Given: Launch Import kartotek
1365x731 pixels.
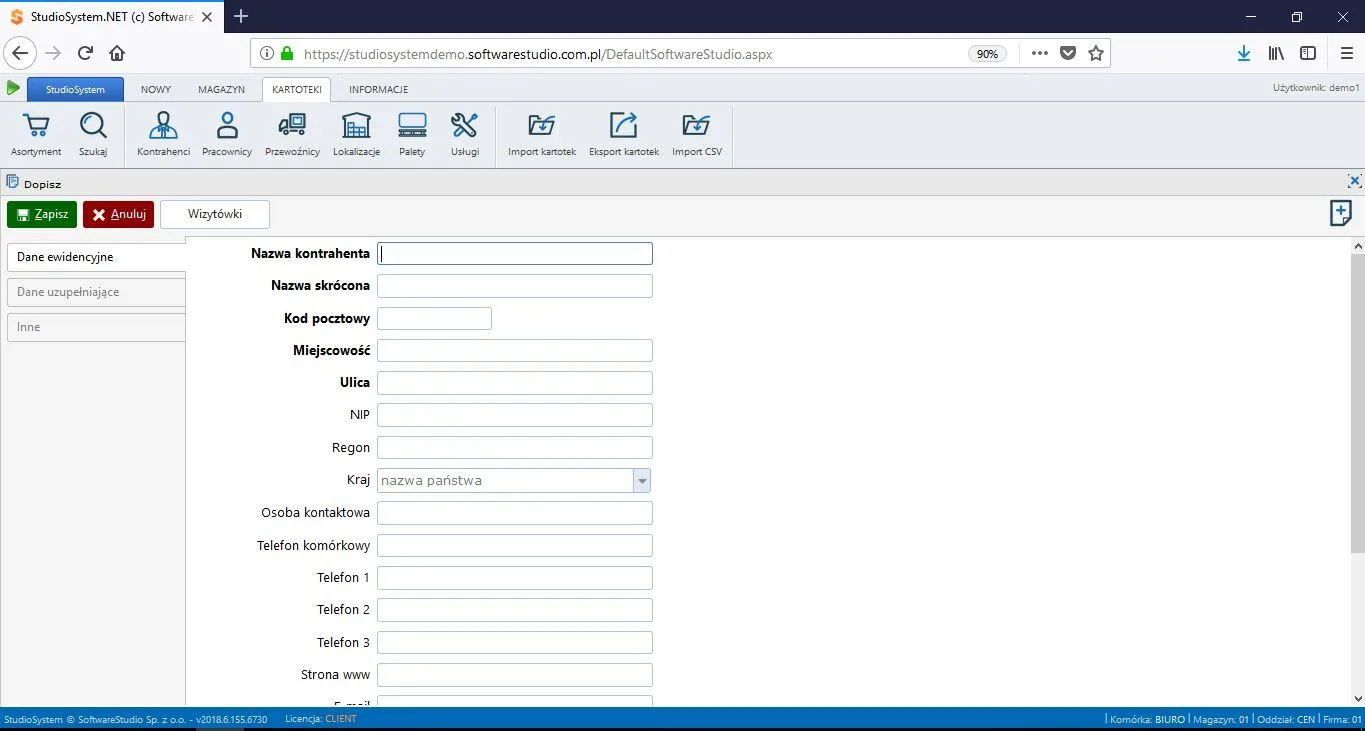Looking at the screenshot, I should 542,134.
